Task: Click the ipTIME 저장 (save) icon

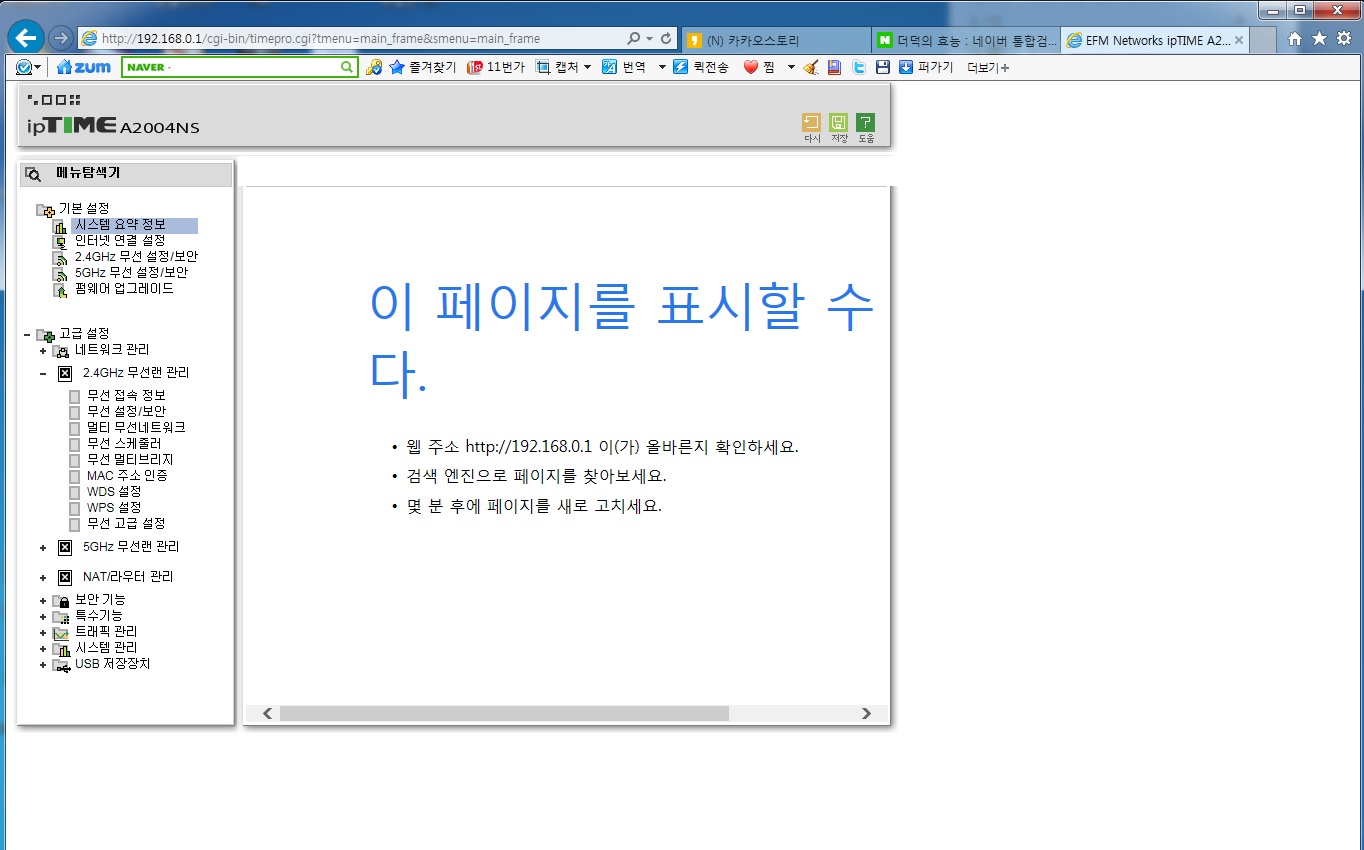Action: coord(838,123)
